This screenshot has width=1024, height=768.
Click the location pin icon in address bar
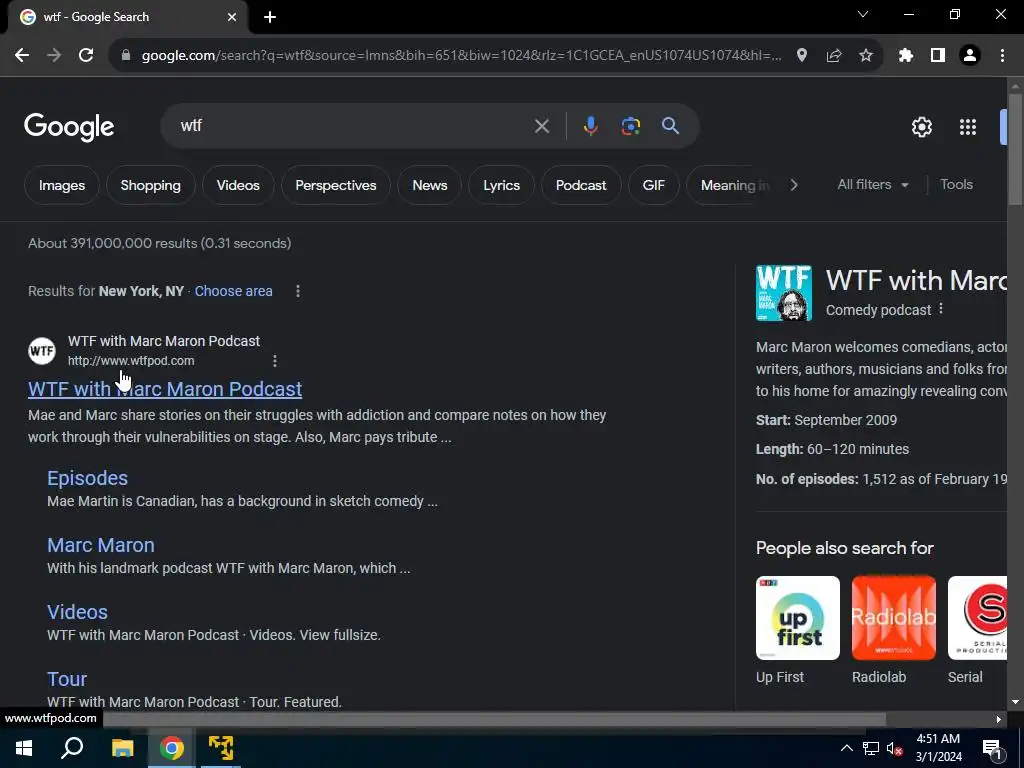point(802,56)
